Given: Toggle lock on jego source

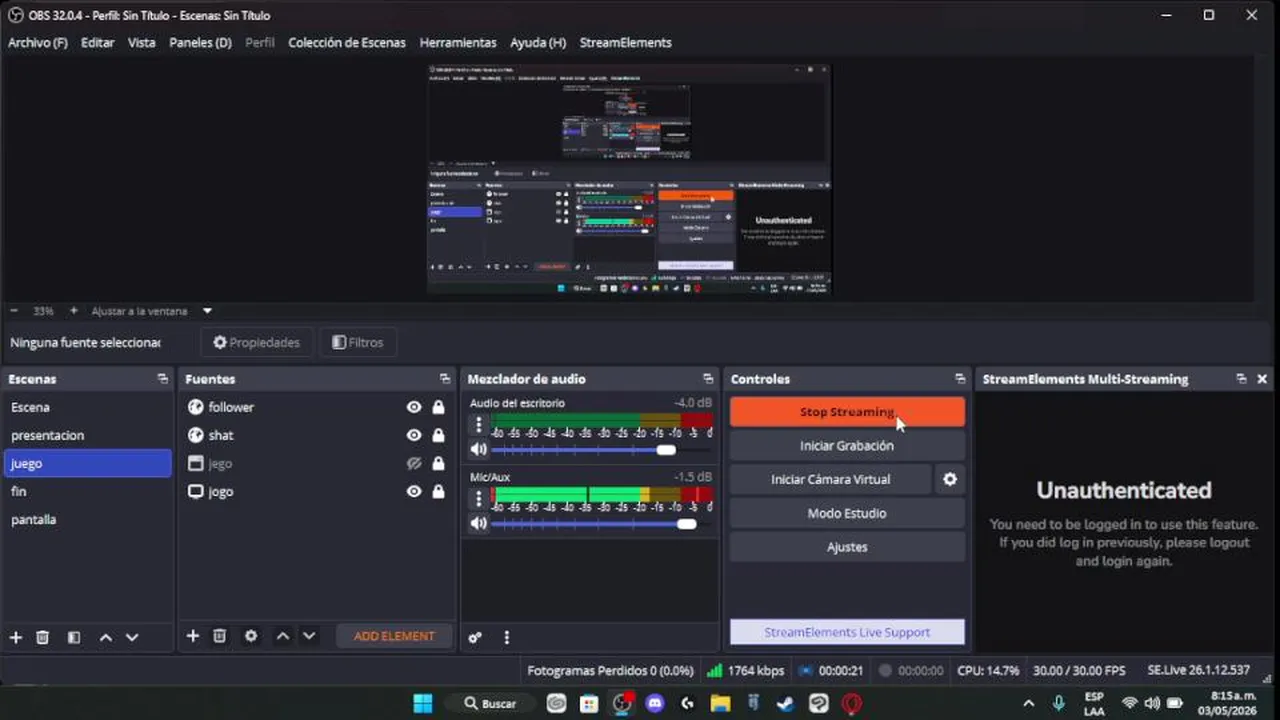Looking at the screenshot, I should point(438,463).
